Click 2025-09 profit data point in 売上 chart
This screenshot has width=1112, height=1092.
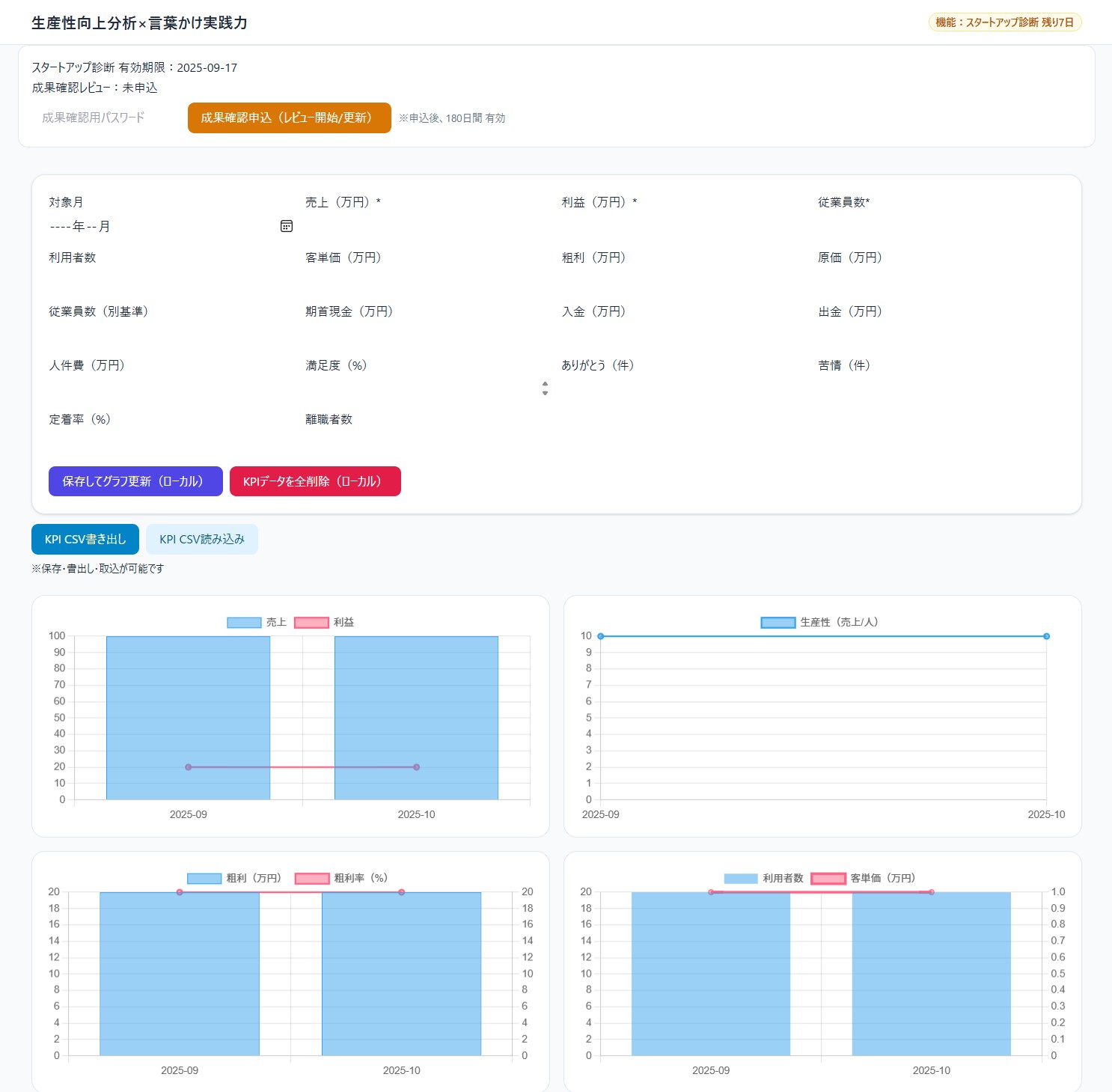[189, 767]
